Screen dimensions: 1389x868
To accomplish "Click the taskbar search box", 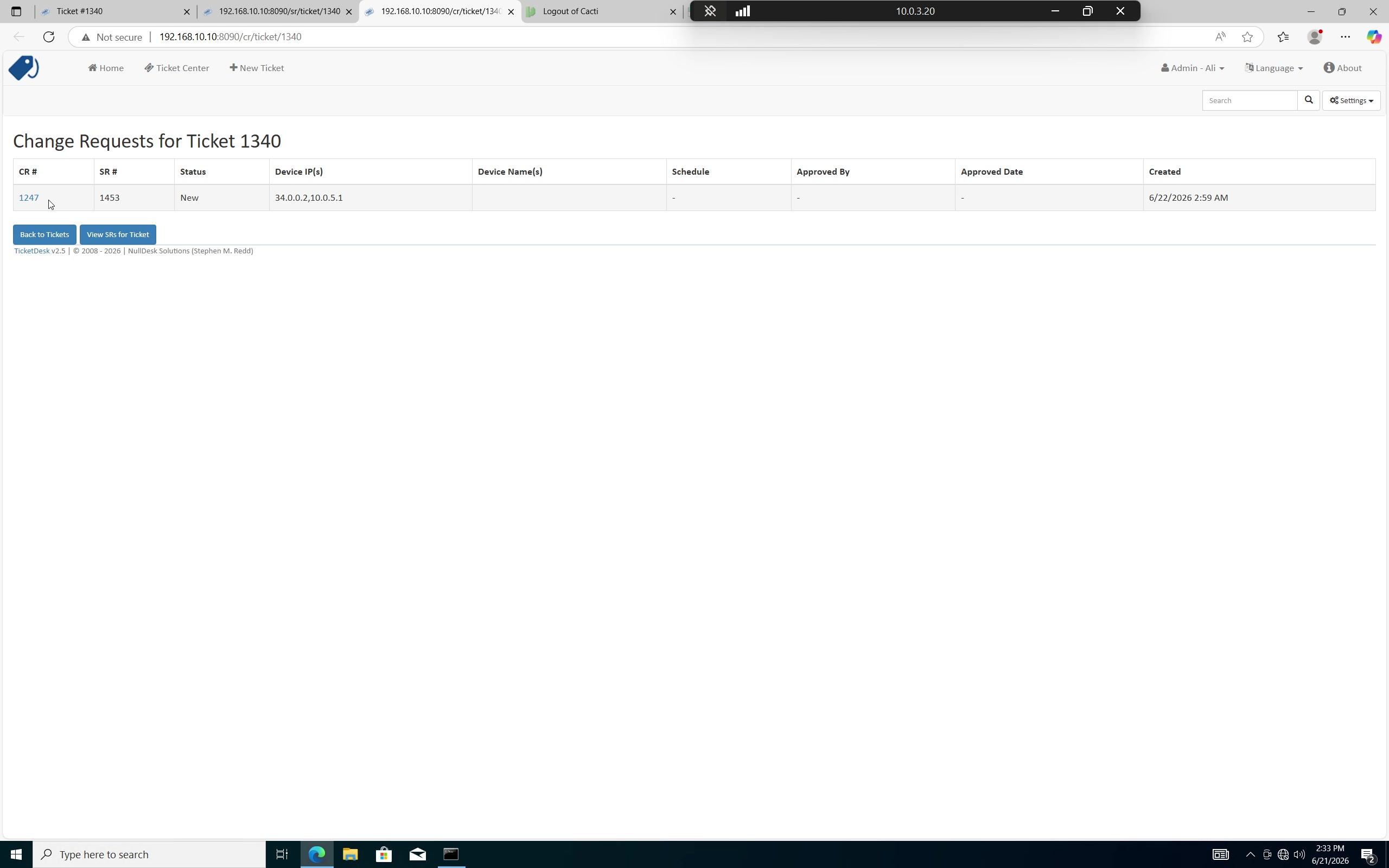I will [149, 854].
